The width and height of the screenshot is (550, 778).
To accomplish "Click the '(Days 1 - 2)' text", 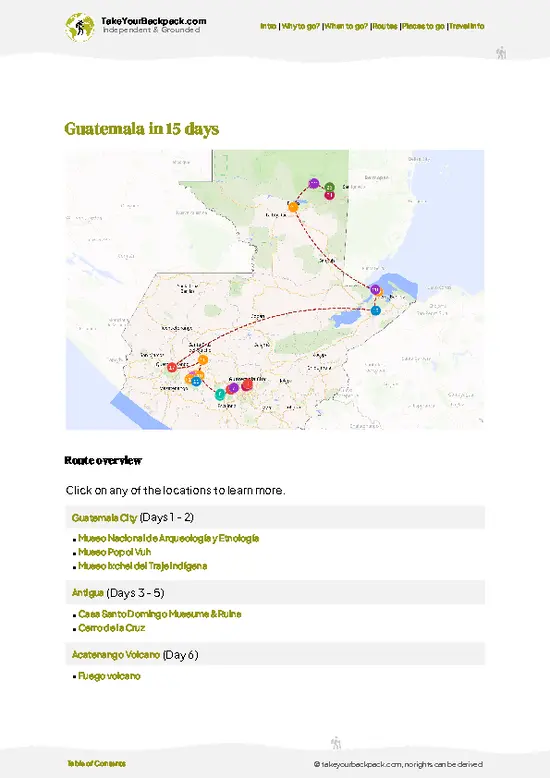I will (x=167, y=517).
